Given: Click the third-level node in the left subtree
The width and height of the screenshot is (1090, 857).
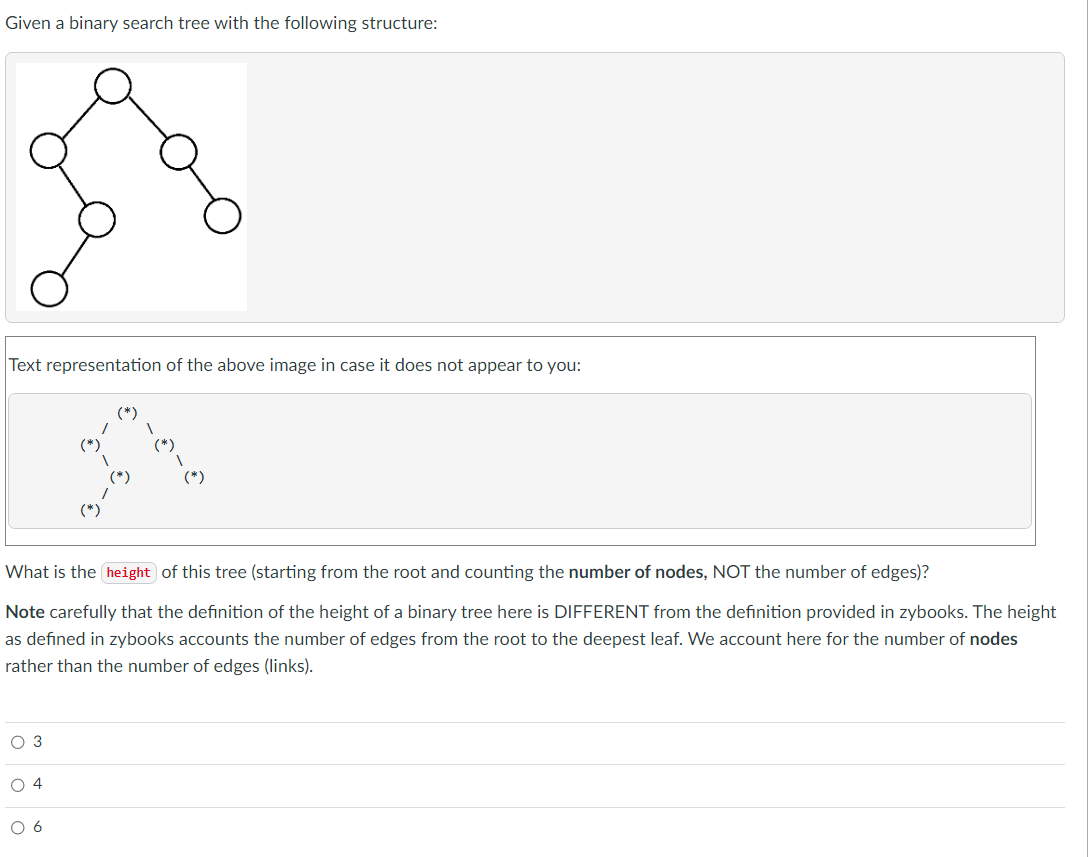Looking at the screenshot, I should click(97, 220).
